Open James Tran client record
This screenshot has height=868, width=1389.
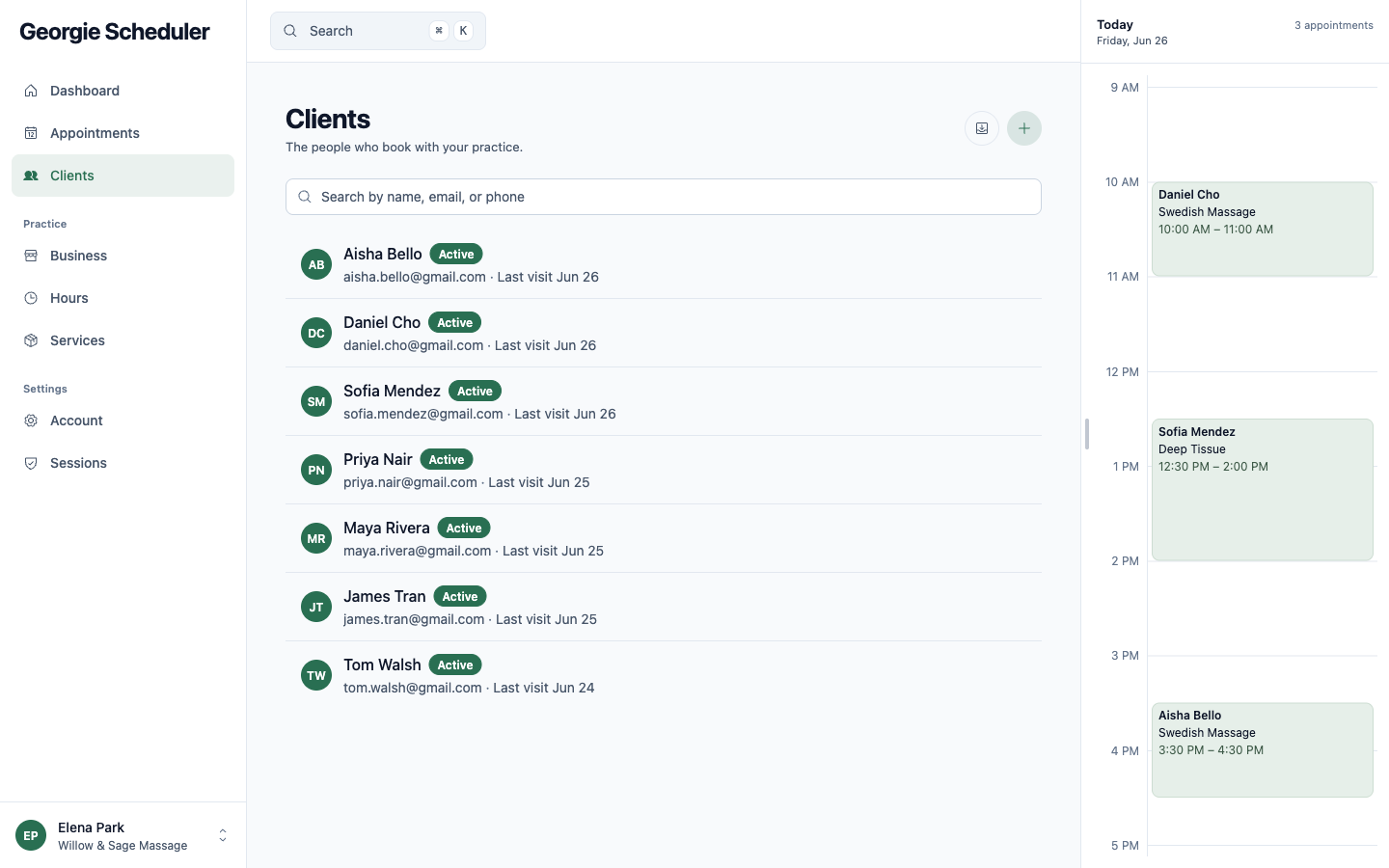coord(664,607)
